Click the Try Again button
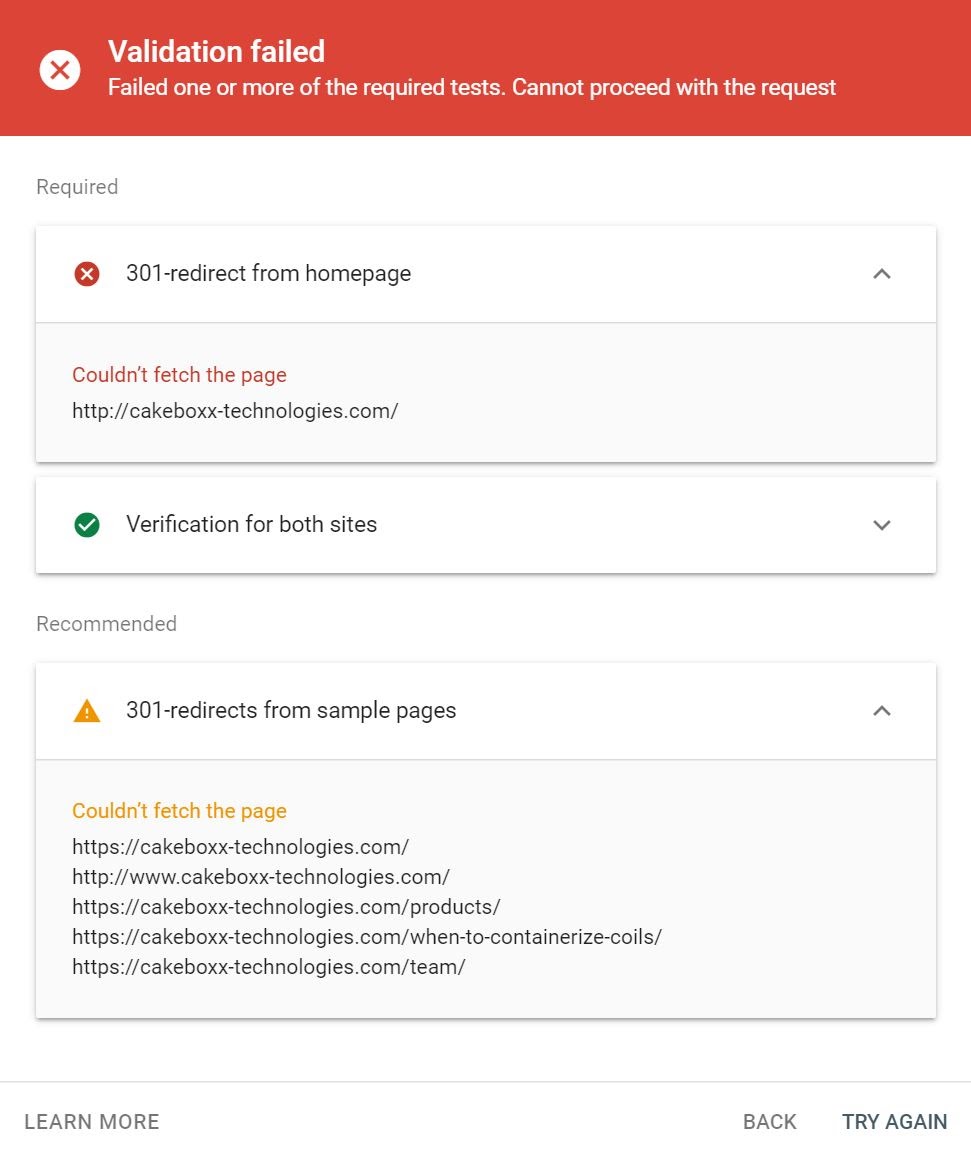Image resolution: width=971 pixels, height=1155 pixels. 894,1122
